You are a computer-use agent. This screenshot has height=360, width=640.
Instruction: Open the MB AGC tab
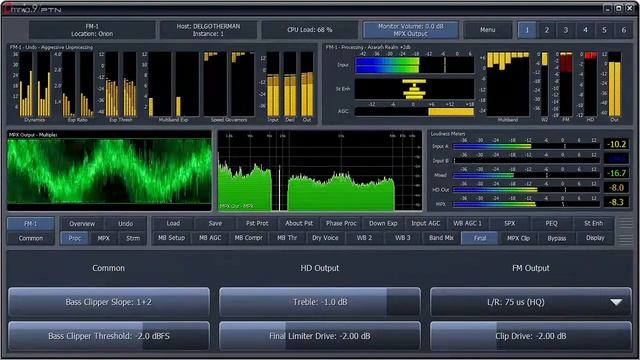coord(210,238)
